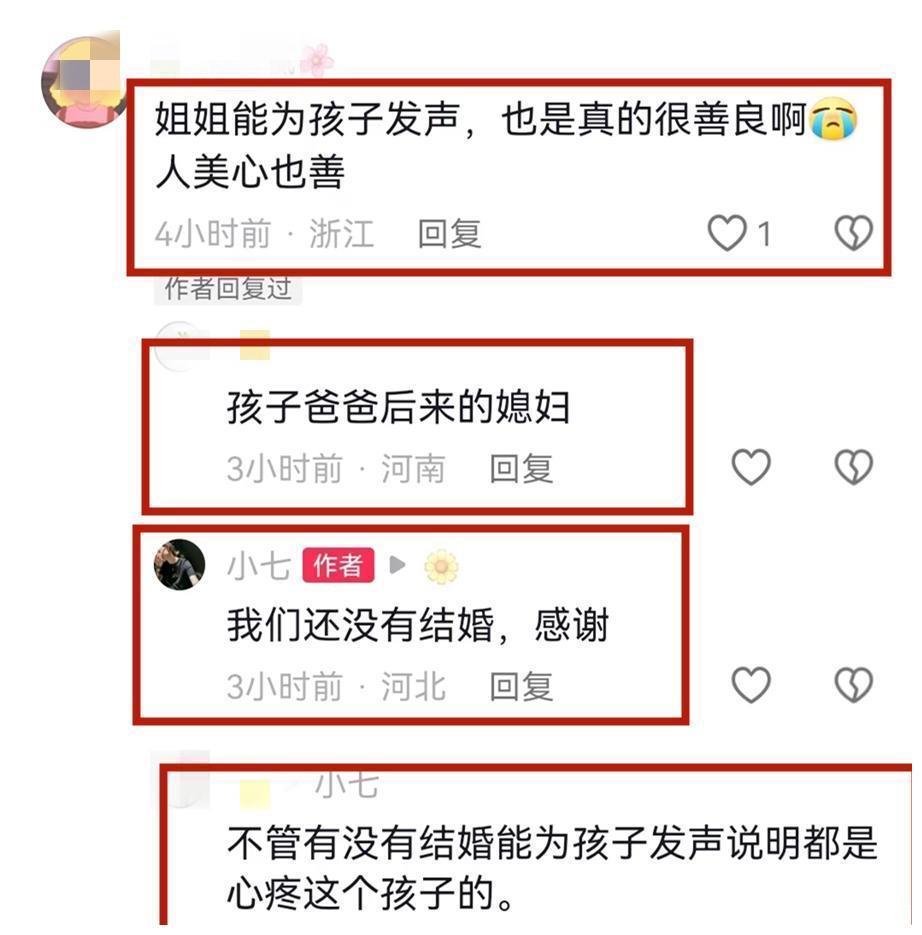The image size is (922, 935).
Task: Click the daisy flower emoji beside the arrow
Action: (x=441, y=566)
